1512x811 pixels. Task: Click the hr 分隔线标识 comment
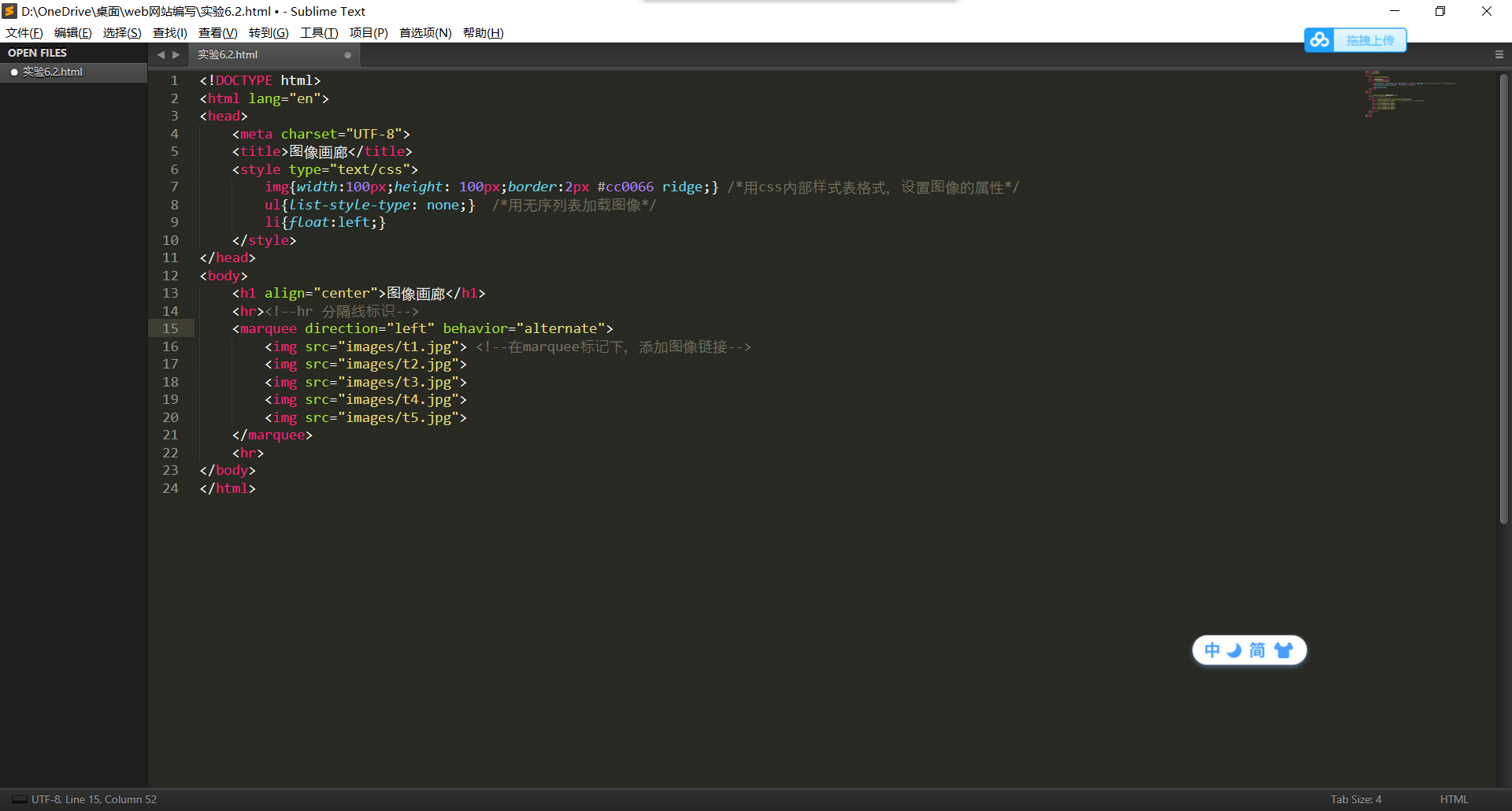tap(342, 311)
